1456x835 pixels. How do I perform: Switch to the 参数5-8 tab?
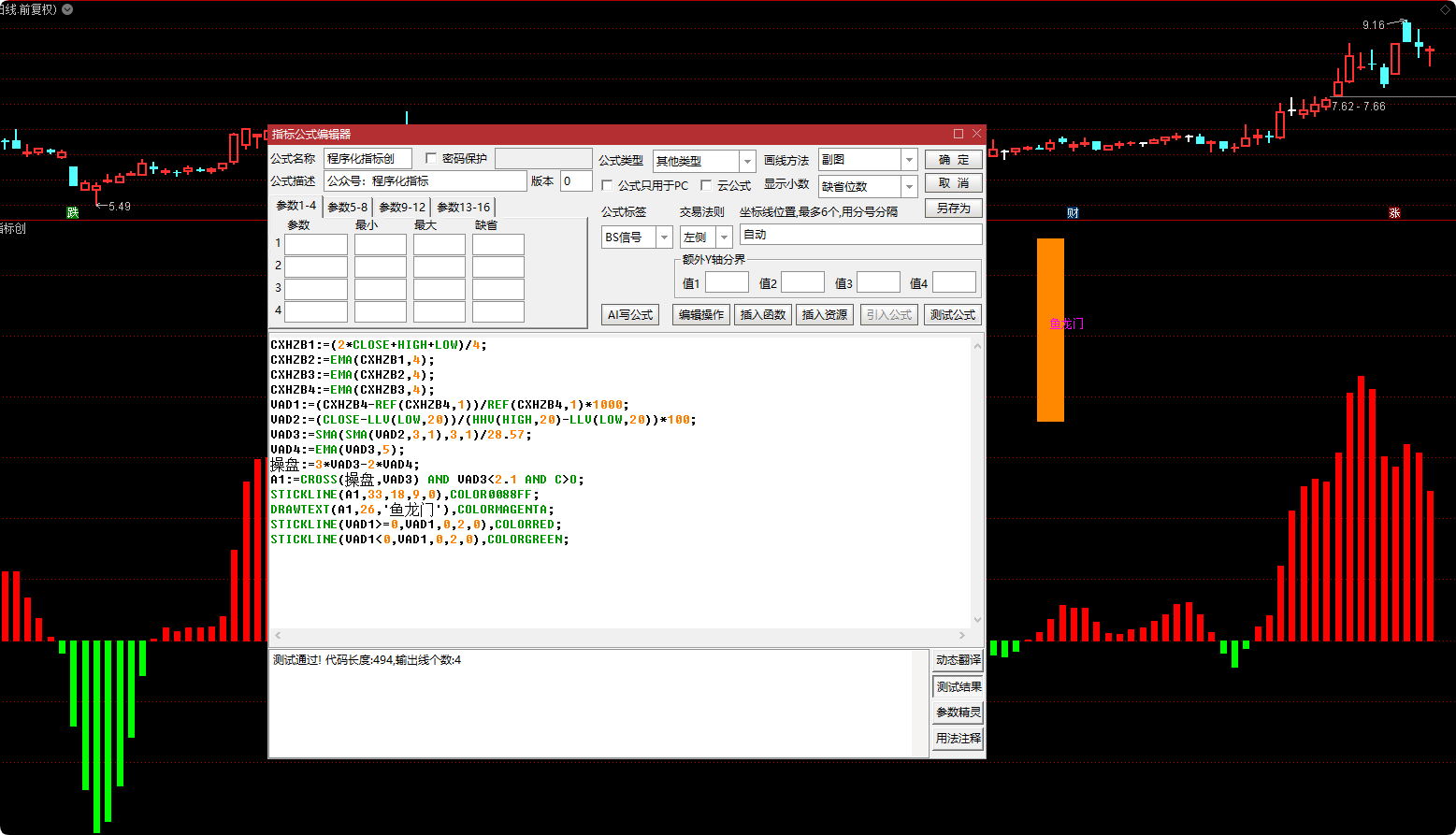[347, 207]
